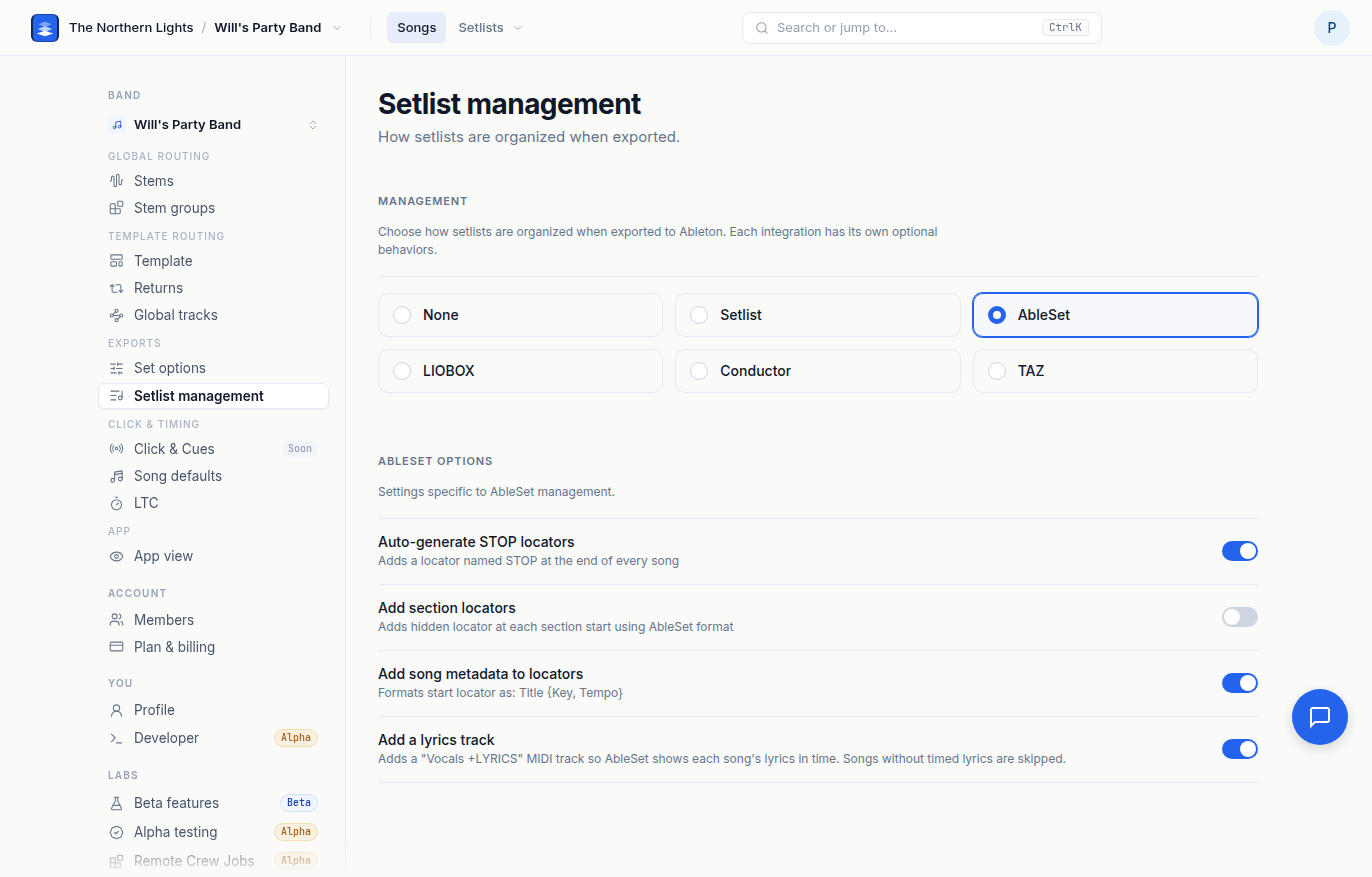1372x877 pixels.
Task: Focus the Search or jump to field
Action: pyautogui.click(x=922, y=28)
